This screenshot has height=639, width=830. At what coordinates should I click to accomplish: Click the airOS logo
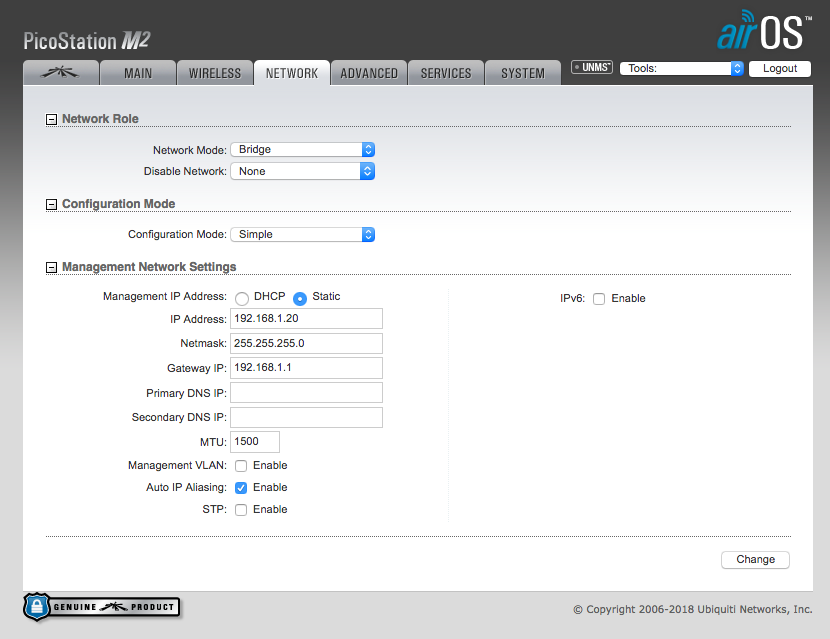coord(764,30)
